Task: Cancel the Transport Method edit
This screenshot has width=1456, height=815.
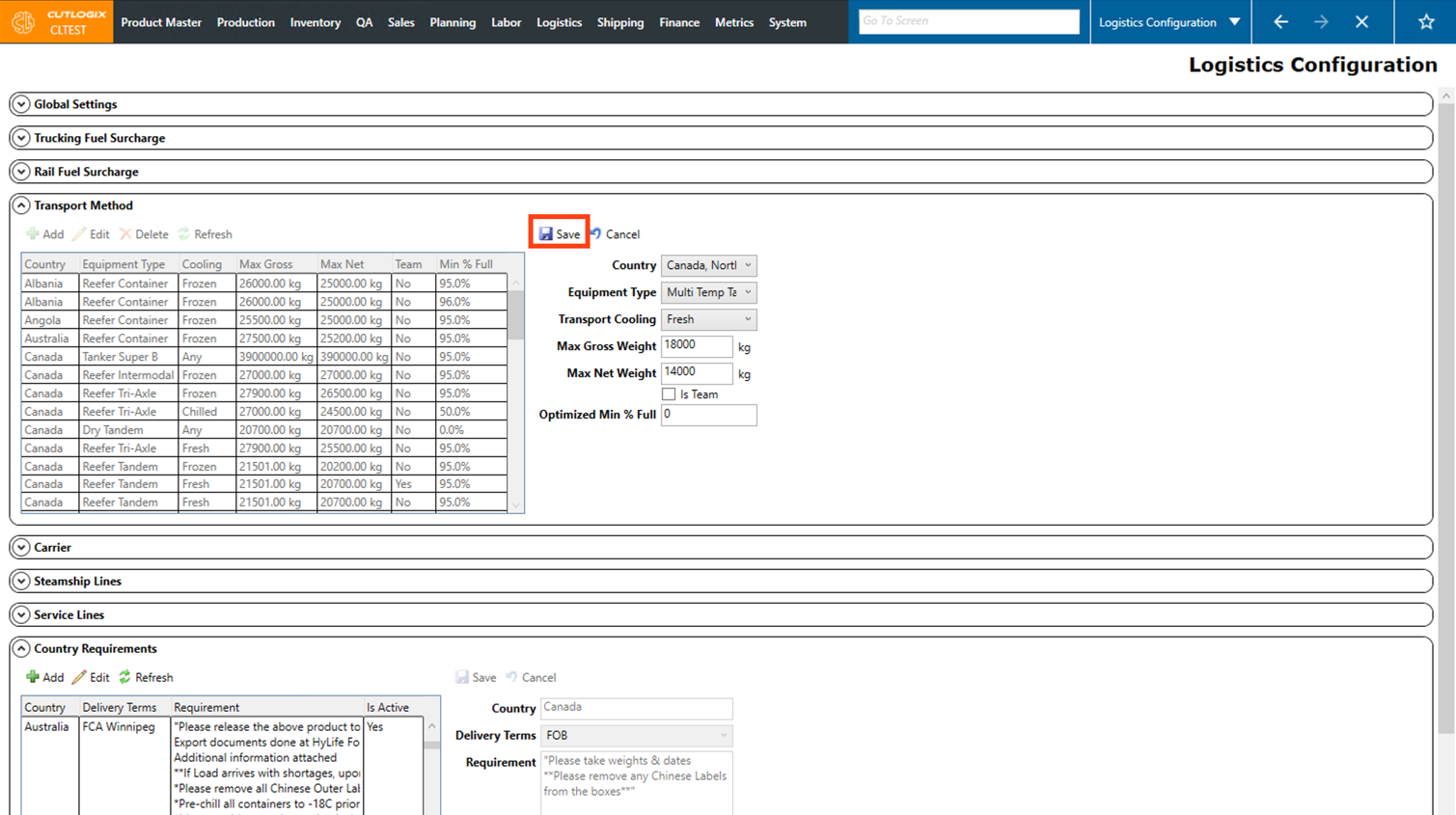Action: click(x=615, y=234)
